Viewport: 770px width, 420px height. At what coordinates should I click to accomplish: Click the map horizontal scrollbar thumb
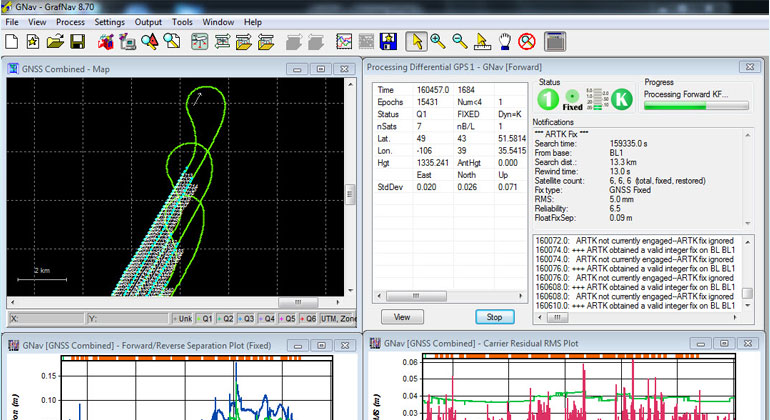pyautogui.click(x=298, y=302)
